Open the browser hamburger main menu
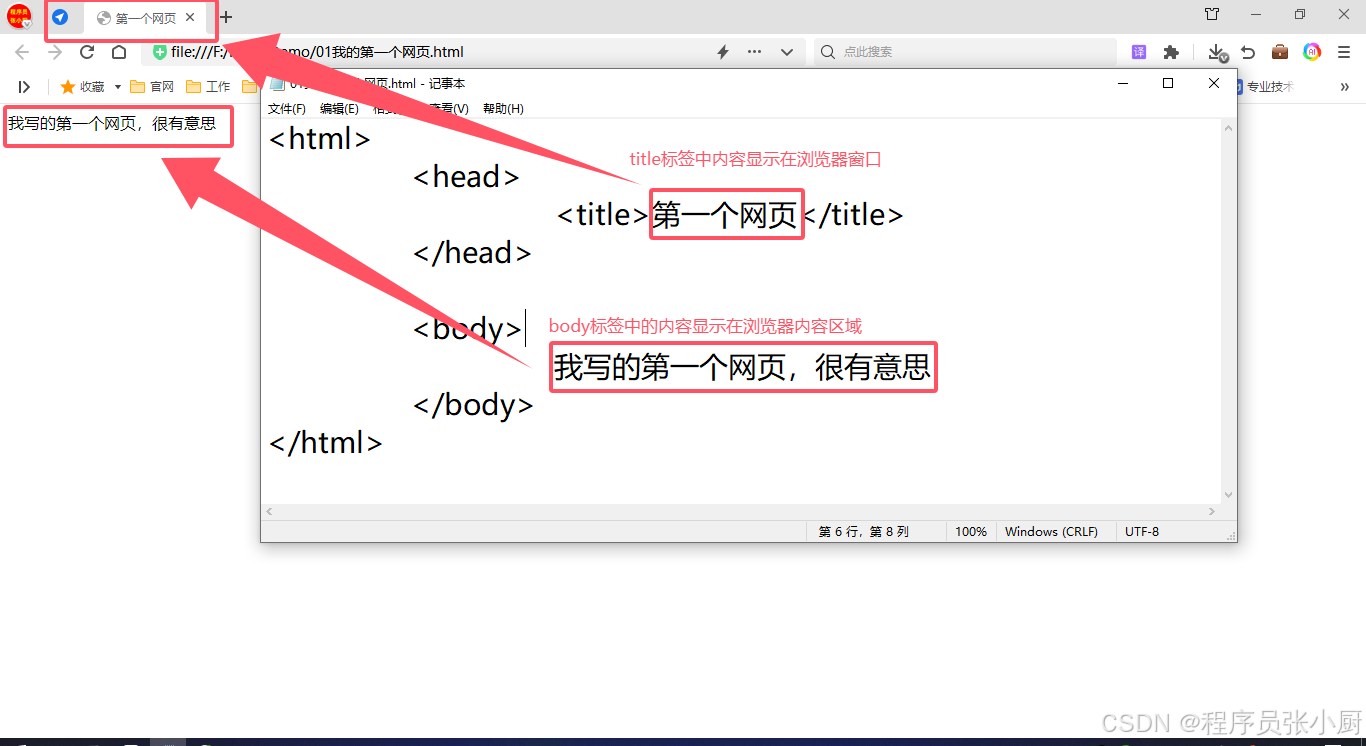Screen dimensions: 1366x746 (1345, 52)
